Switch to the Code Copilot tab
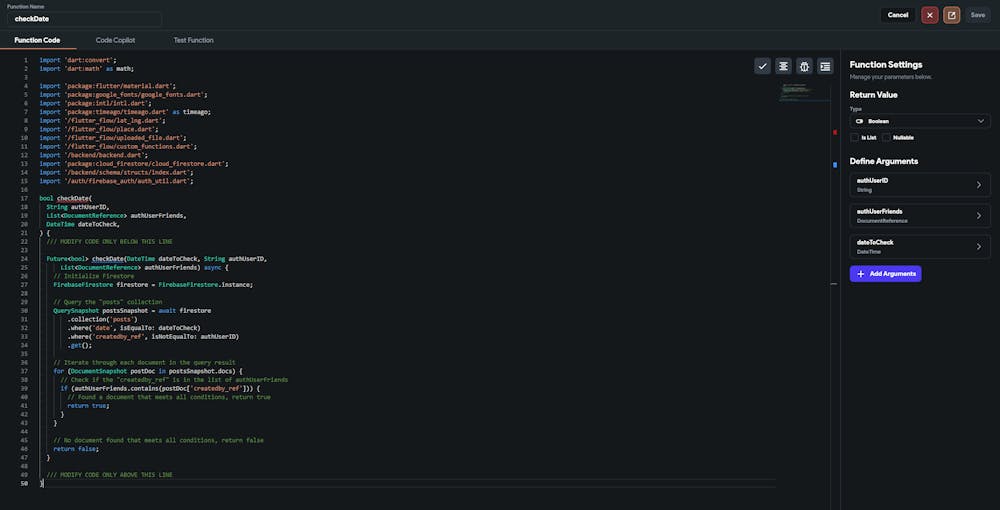 pos(115,40)
